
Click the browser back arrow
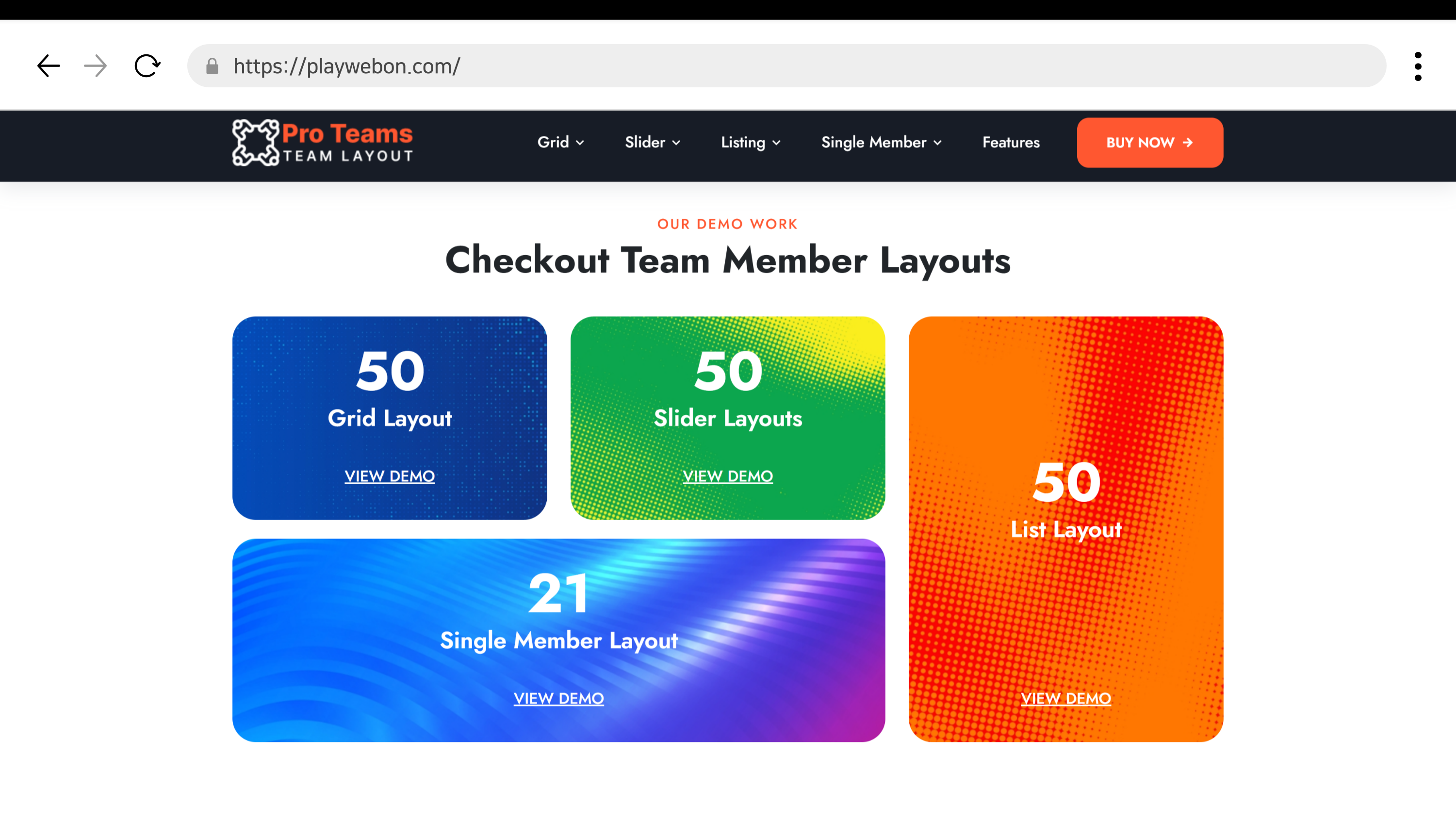point(49,66)
